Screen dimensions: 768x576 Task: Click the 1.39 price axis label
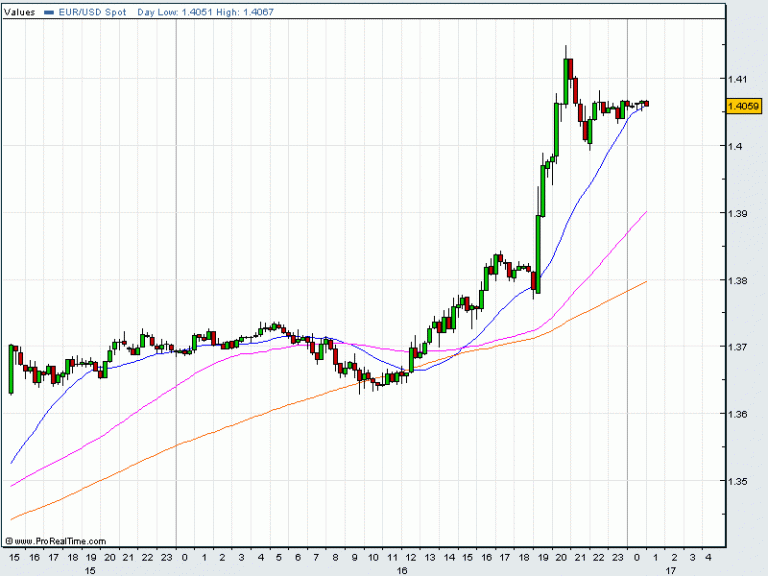click(738, 213)
